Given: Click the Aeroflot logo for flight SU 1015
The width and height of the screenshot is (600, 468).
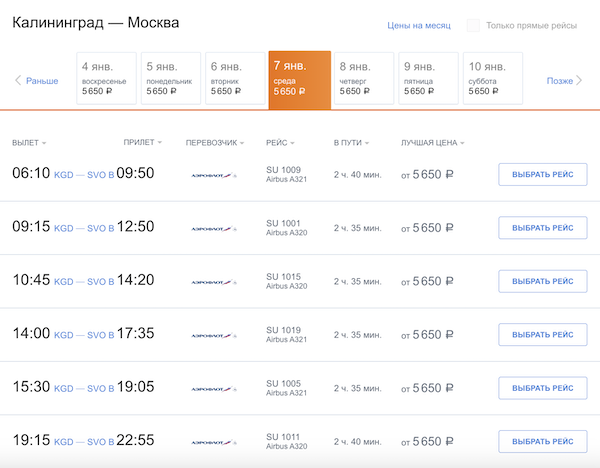Looking at the screenshot, I should pos(213,281).
